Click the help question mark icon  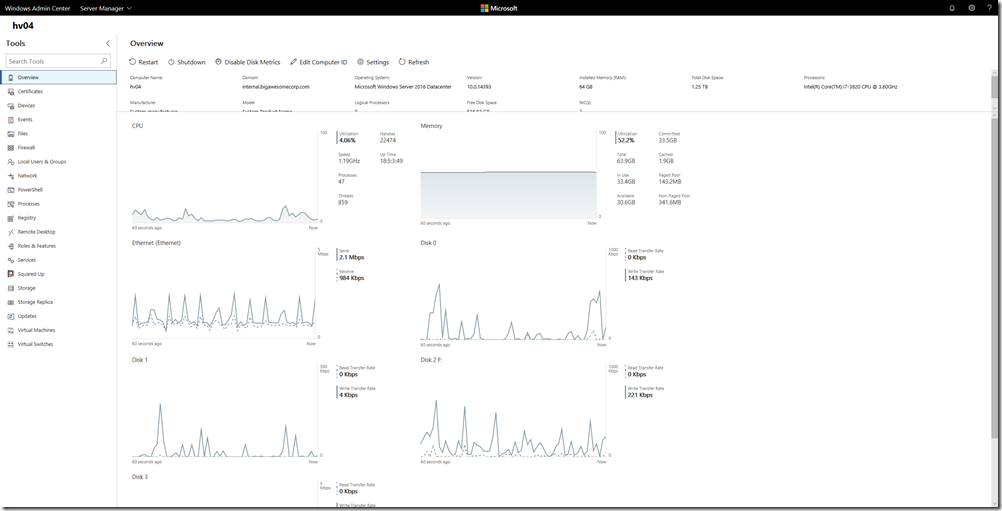click(990, 8)
